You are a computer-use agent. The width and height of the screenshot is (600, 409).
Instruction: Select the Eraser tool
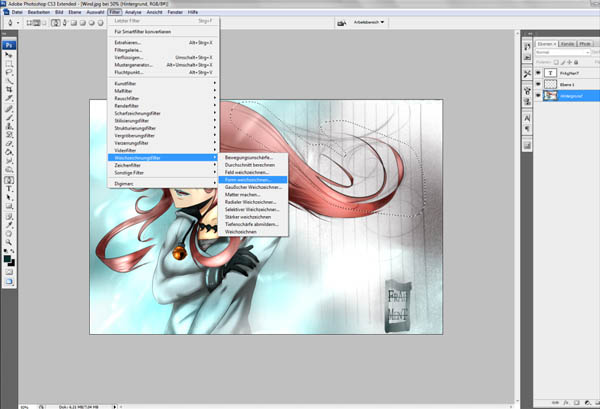pos(9,143)
